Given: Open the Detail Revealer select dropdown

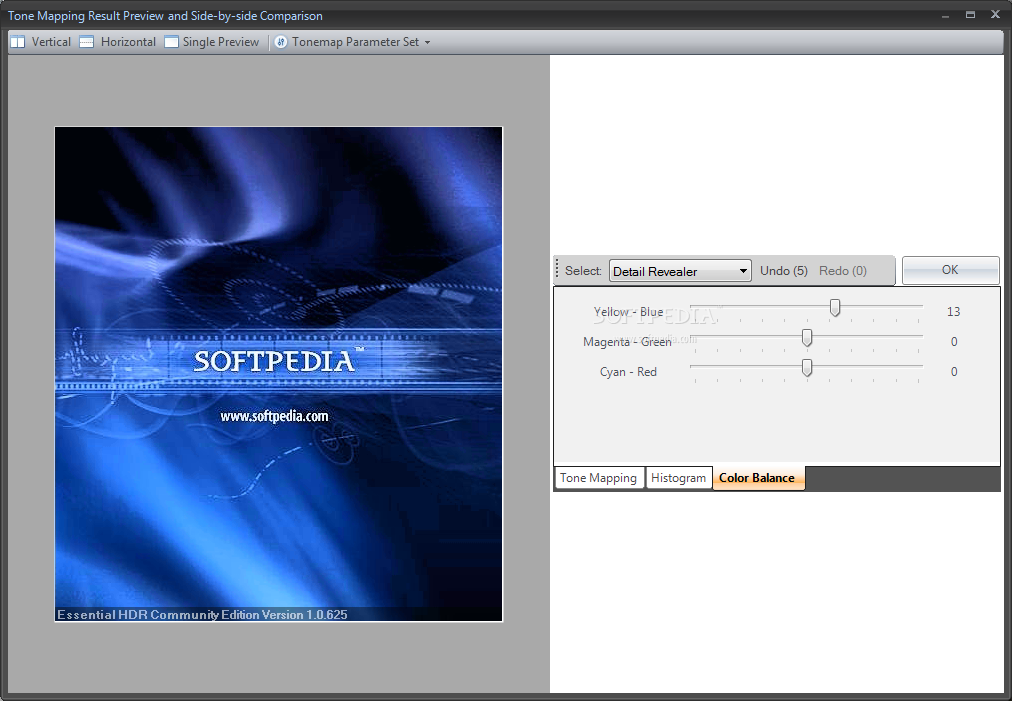Looking at the screenshot, I should (680, 271).
